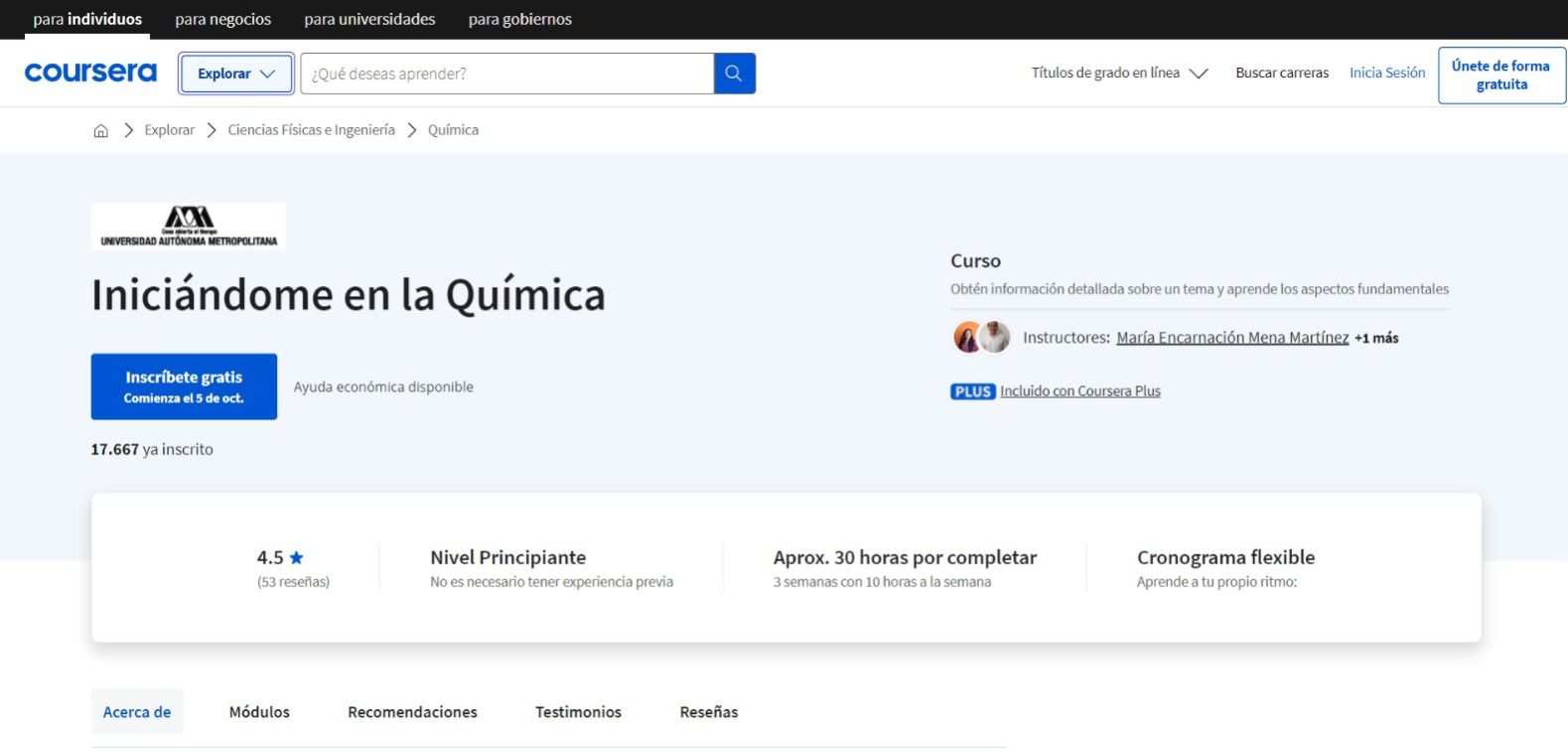Image resolution: width=1568 pixels, height=752 pixels.
Task: Go to Ciencias Físicas e Ingeniería breadcrumb
Action: click(x=311, y=130)
